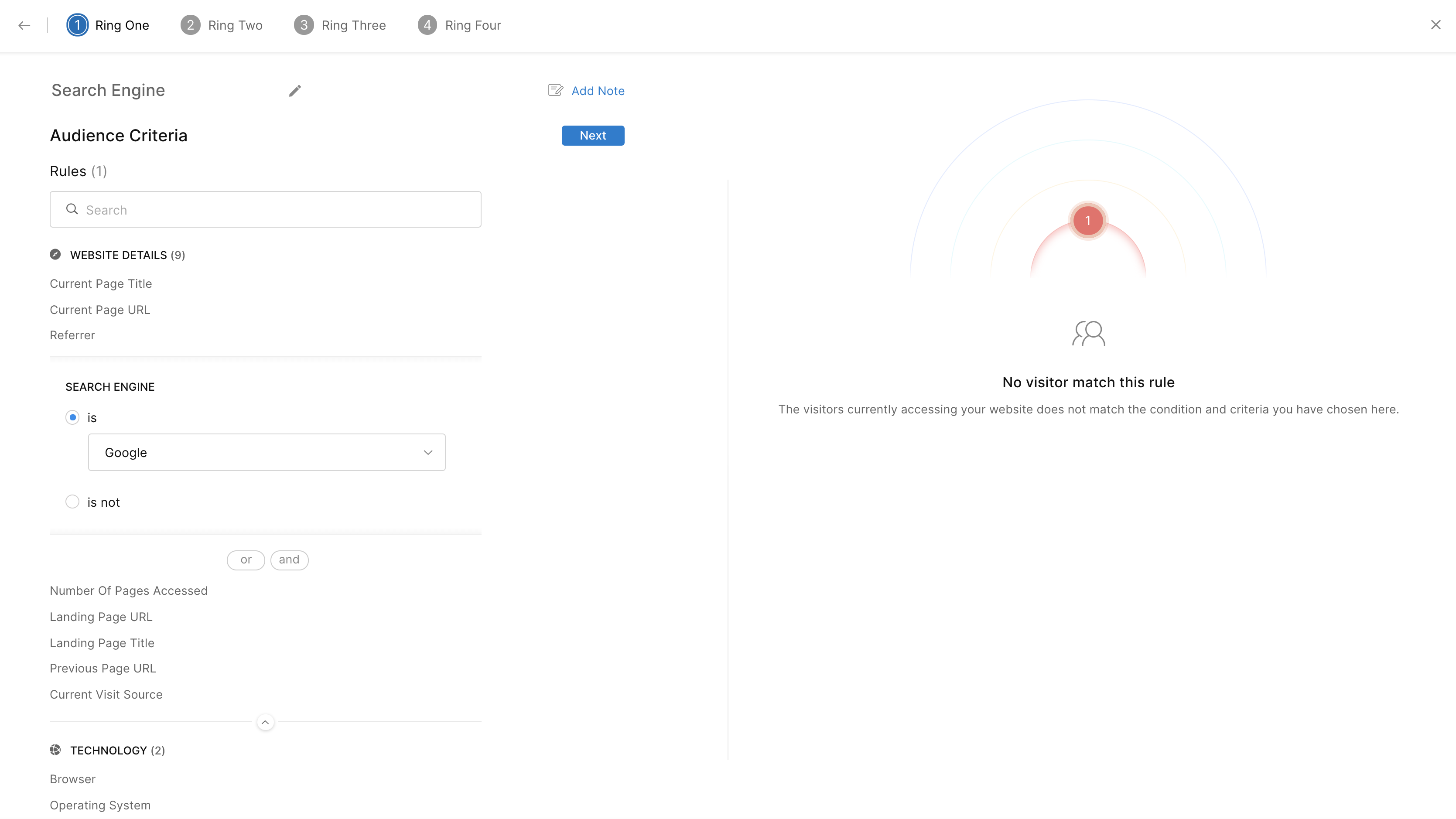Screen dimensions: 1456x819
Task: Select the 'is' radio button
Action: click(72, 418)
